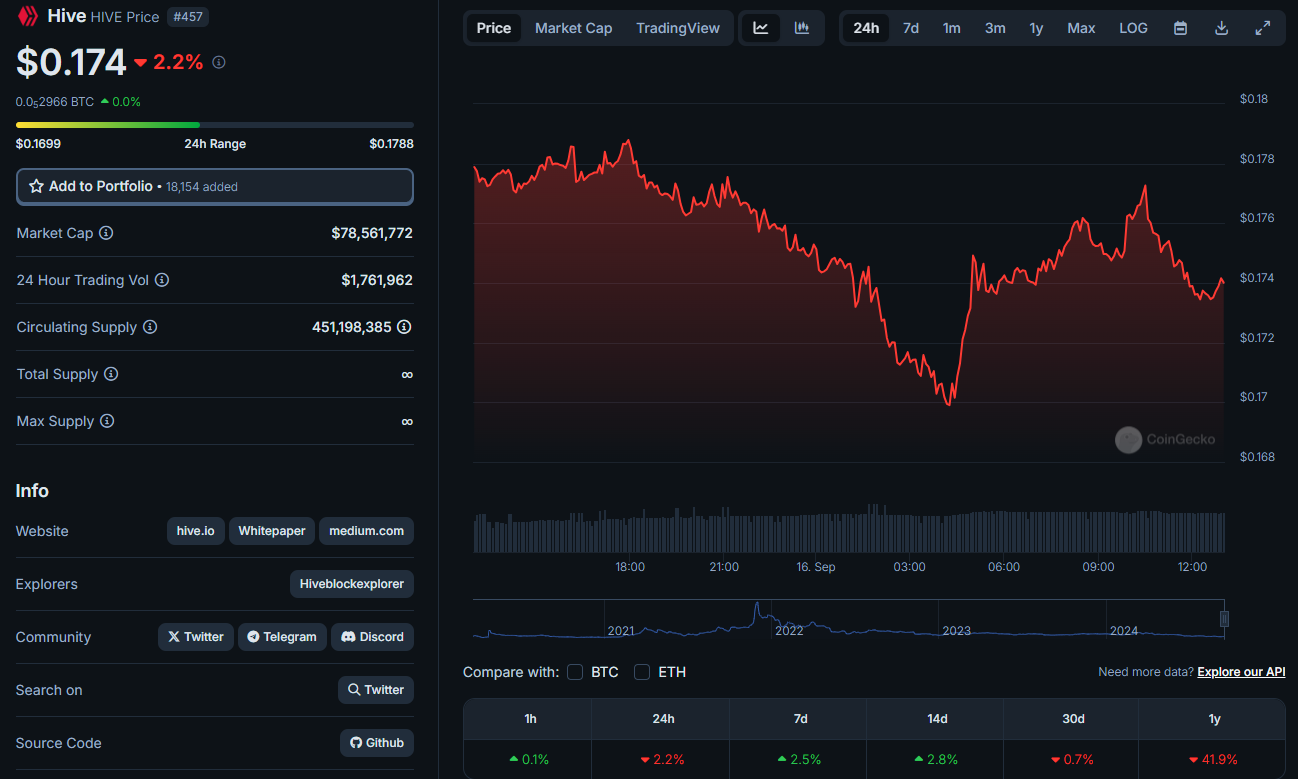
Task: Switch to candlestick chart view icon
Action: coord(802,28)
